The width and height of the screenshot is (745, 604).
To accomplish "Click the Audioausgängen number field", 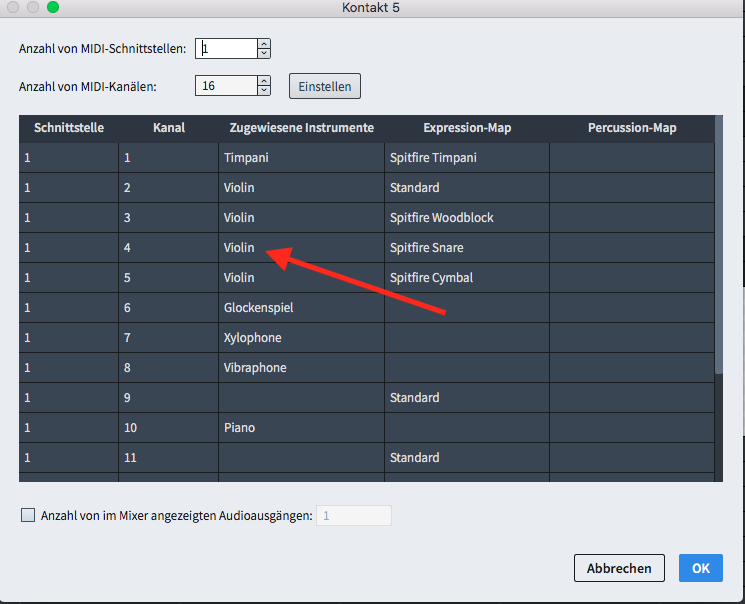I will tap(354, 516).
